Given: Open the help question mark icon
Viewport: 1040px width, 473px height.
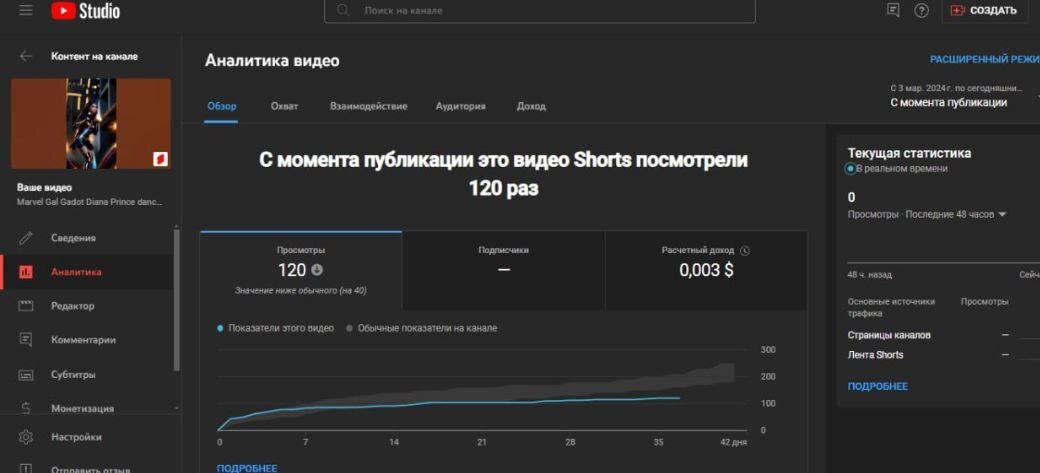Looking at the screenshot, I should (x=921, y=11).
